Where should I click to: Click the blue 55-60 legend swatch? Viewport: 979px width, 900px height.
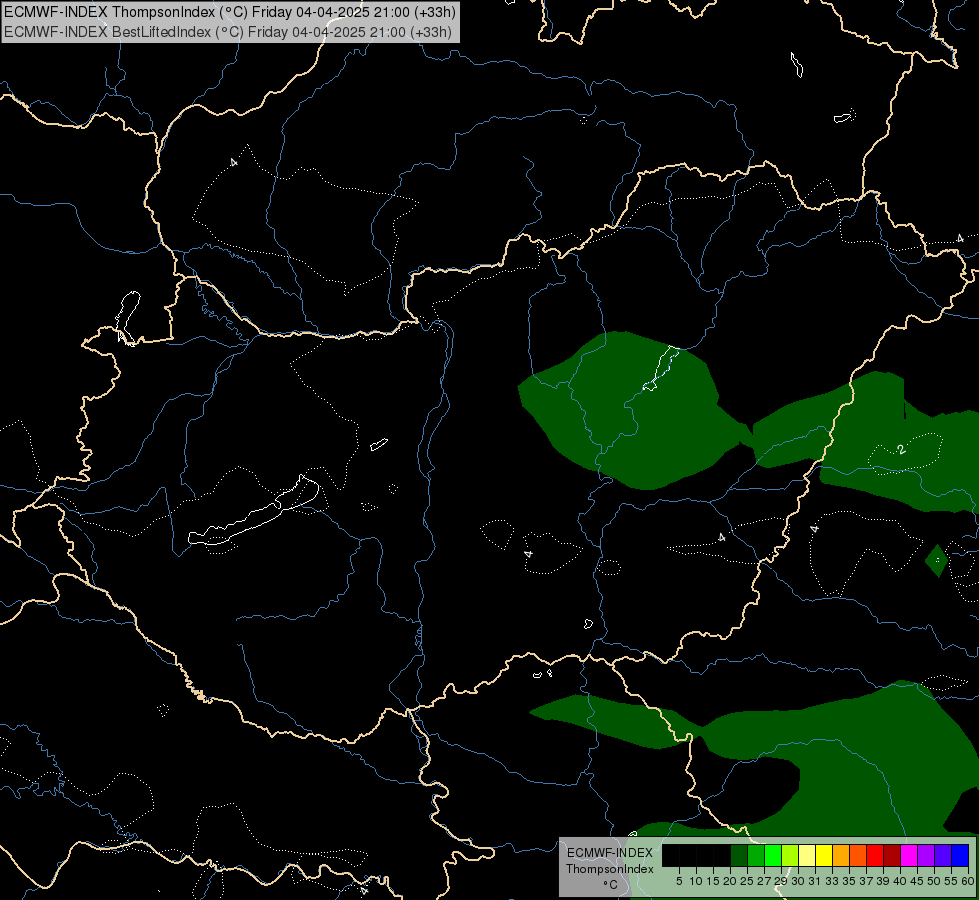(960, 855)
